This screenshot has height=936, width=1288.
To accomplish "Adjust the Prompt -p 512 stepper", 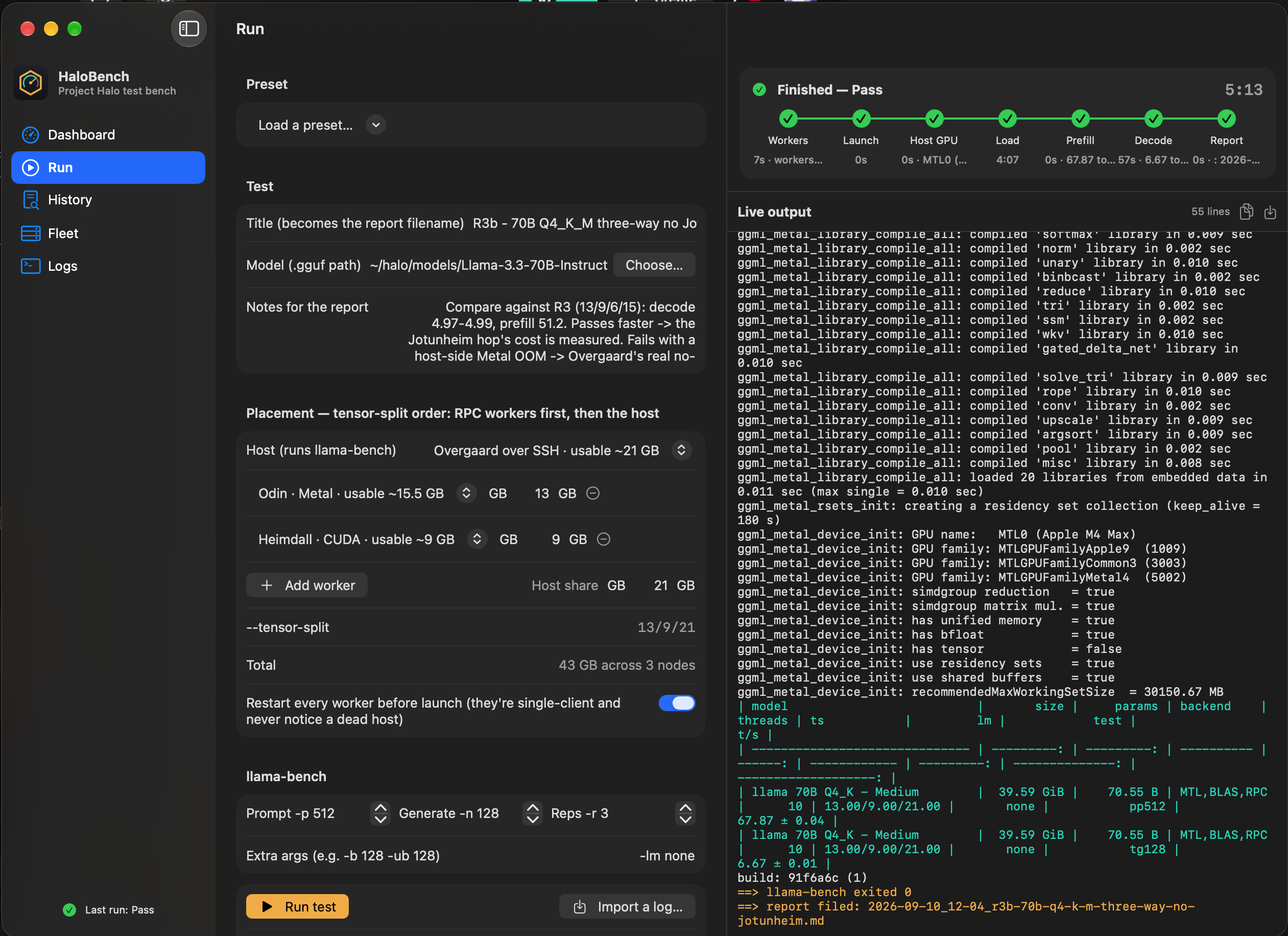I will [x=380, y=813].
